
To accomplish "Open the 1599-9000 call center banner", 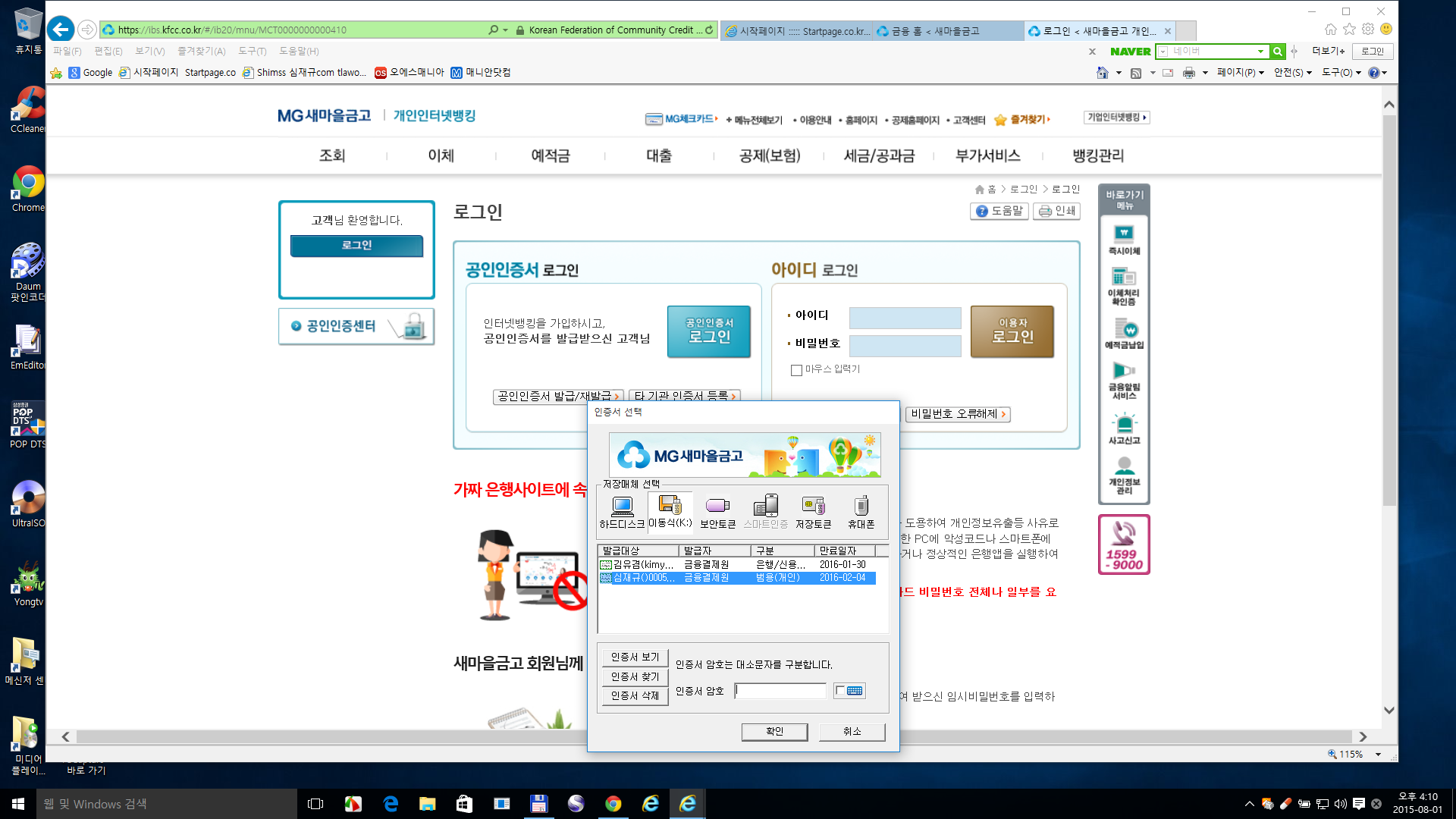I will (1124, 544).
